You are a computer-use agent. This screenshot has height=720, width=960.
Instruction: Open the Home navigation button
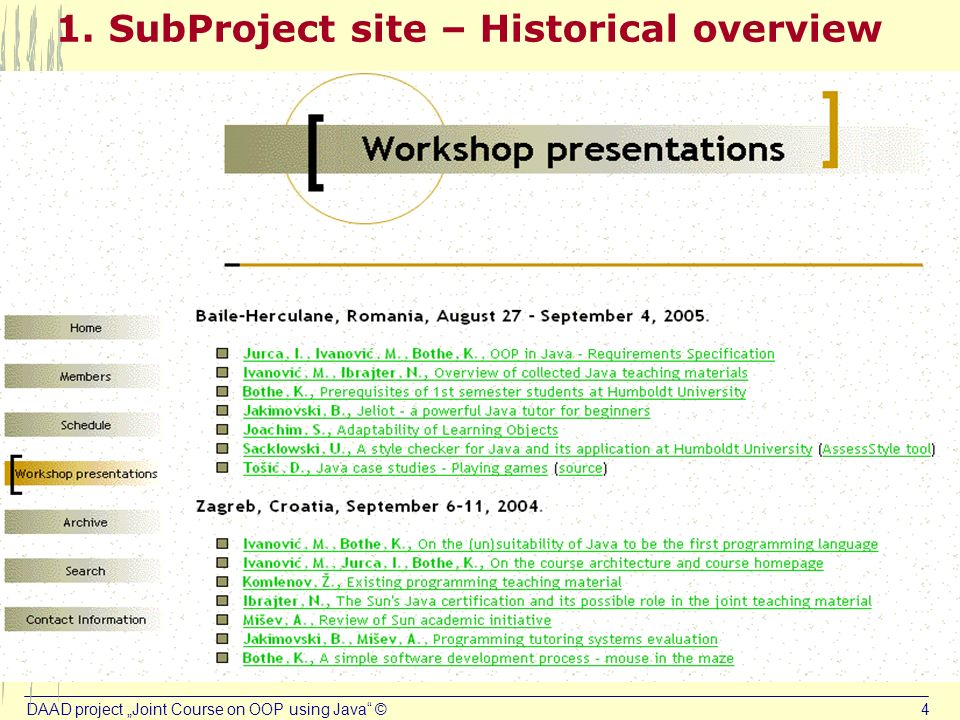click(83, 328)
